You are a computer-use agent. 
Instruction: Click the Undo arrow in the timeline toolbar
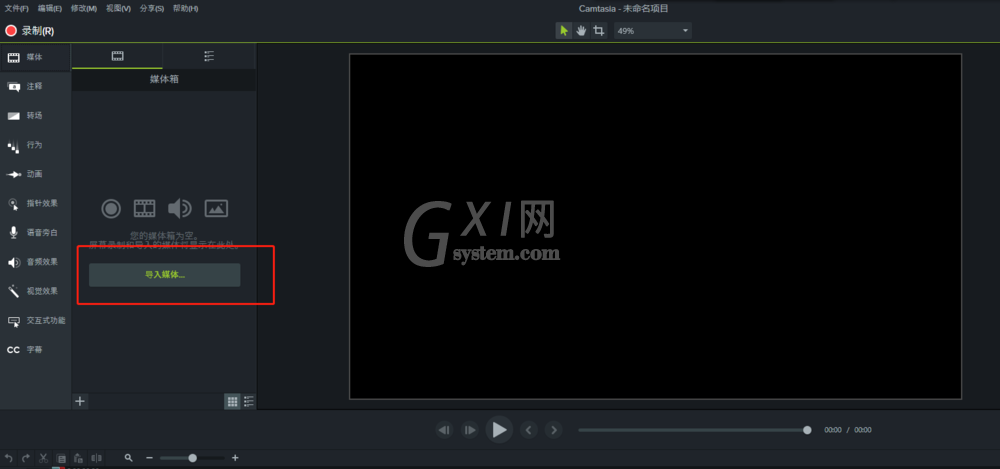pyautogui.click(x=8, y=458)
